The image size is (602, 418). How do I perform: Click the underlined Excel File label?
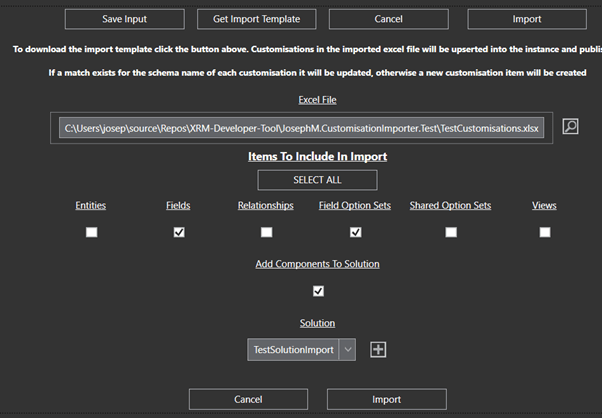[x=317, y=100]
